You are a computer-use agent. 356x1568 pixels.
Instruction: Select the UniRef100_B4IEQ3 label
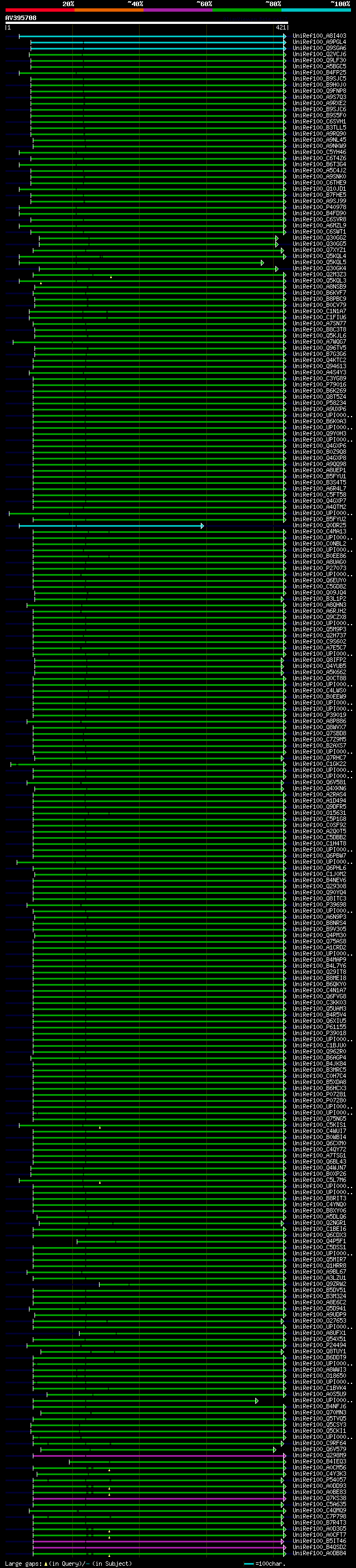pyautogui.click(x=319, y=1461)
